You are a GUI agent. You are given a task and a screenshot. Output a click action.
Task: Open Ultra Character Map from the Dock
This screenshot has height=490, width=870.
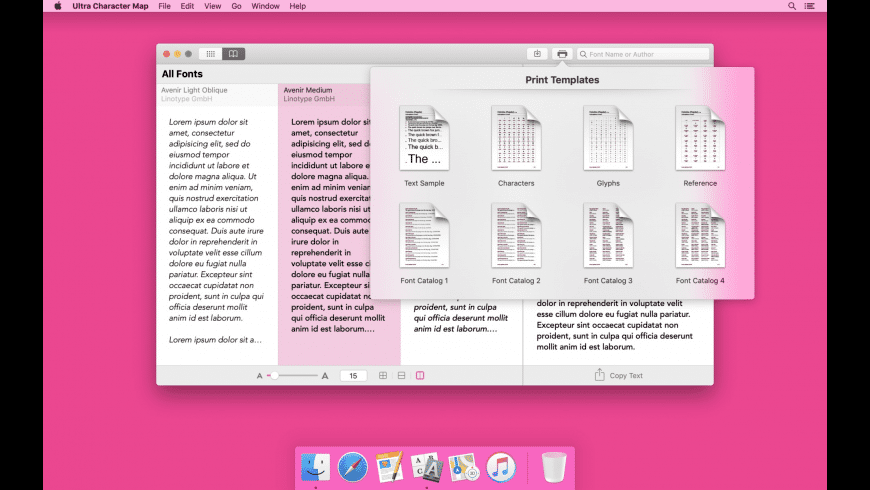[x=427, y=467]
